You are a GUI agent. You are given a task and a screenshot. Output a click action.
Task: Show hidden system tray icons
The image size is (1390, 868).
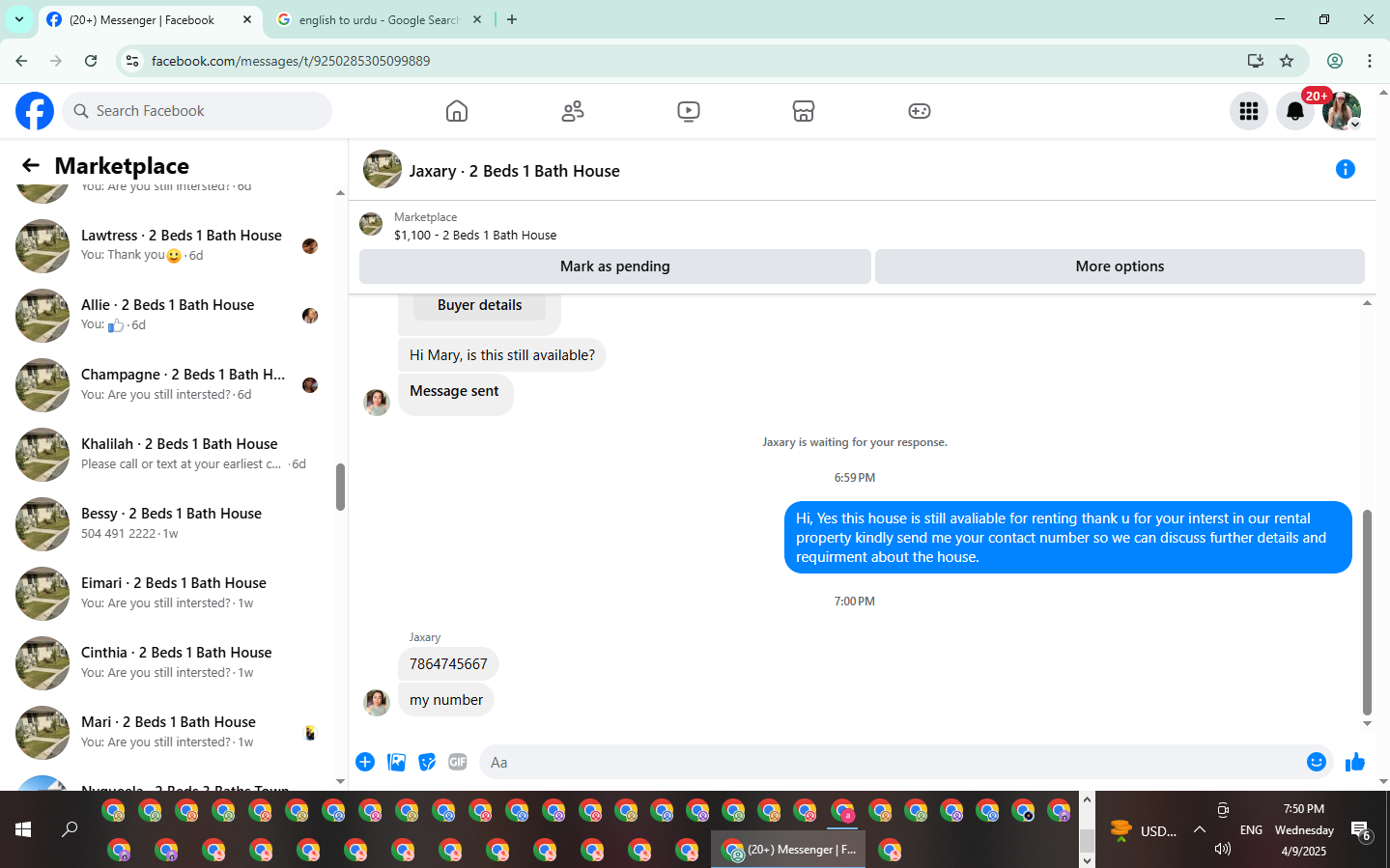pos(1200,829)
